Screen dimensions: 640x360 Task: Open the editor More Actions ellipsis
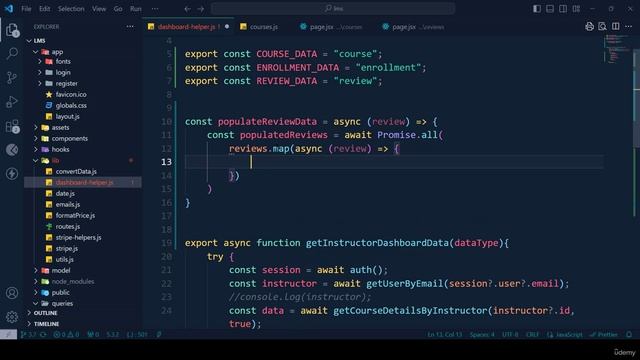point(628,27)
